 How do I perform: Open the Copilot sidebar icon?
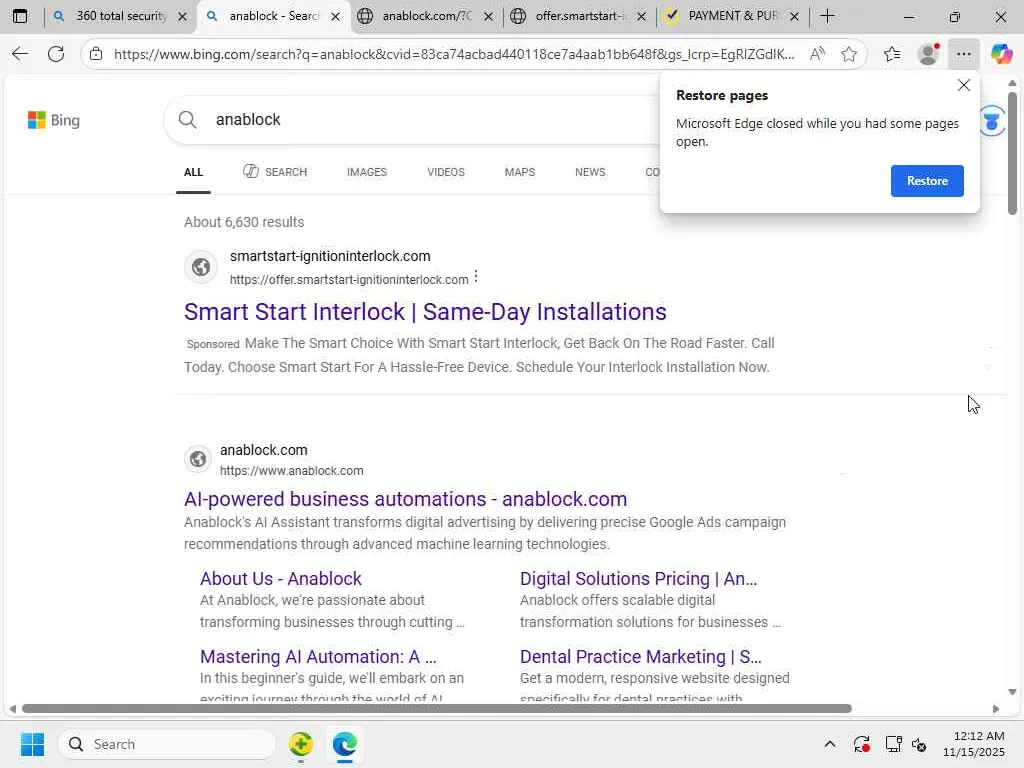pyautogui.click(x=1001, y=54)
